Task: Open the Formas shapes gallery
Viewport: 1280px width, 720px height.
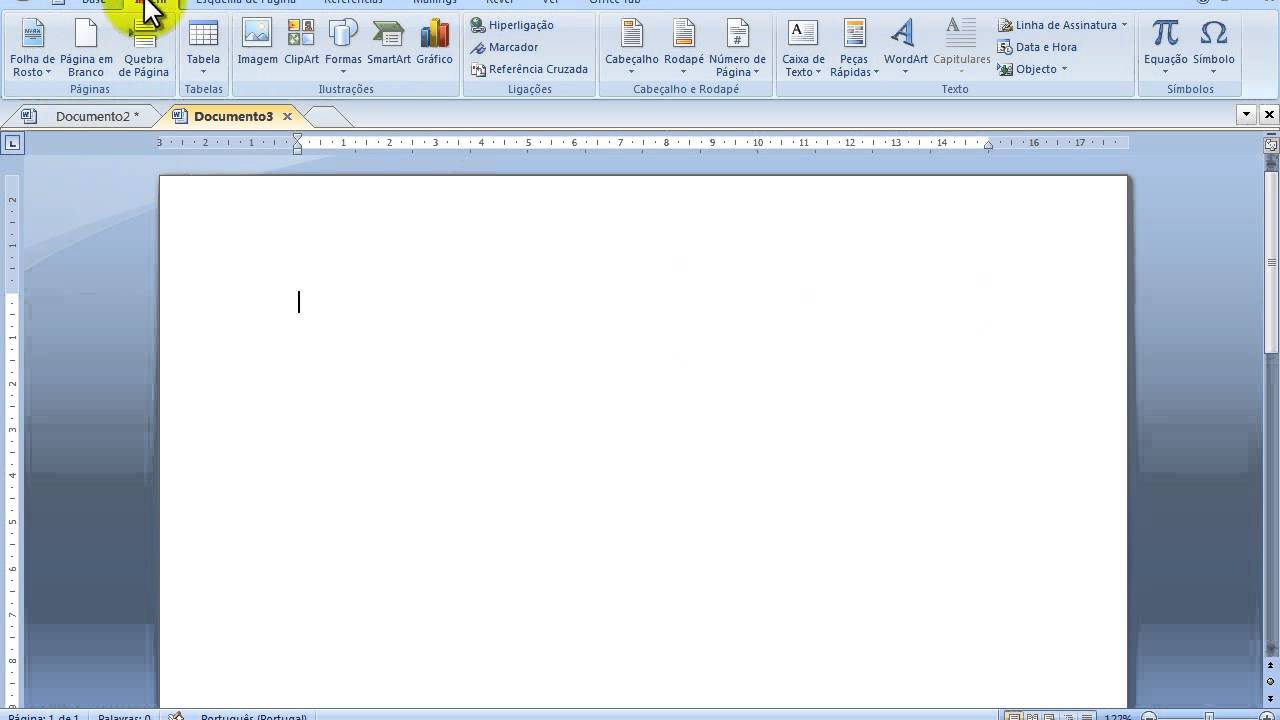Action: pos(343,48)
